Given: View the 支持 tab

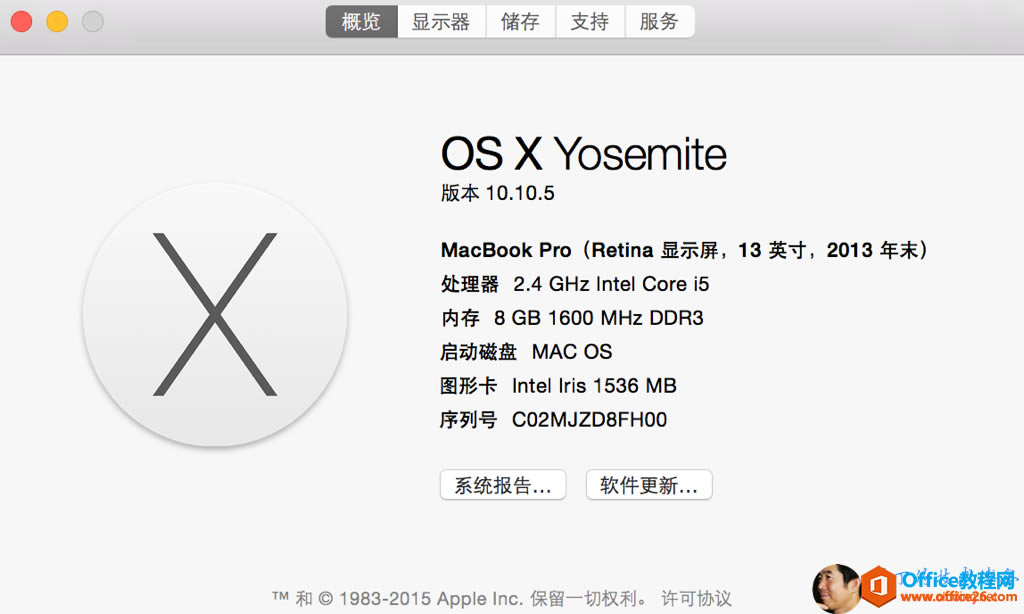Looking at the screenshot, I should coord(589,21).
